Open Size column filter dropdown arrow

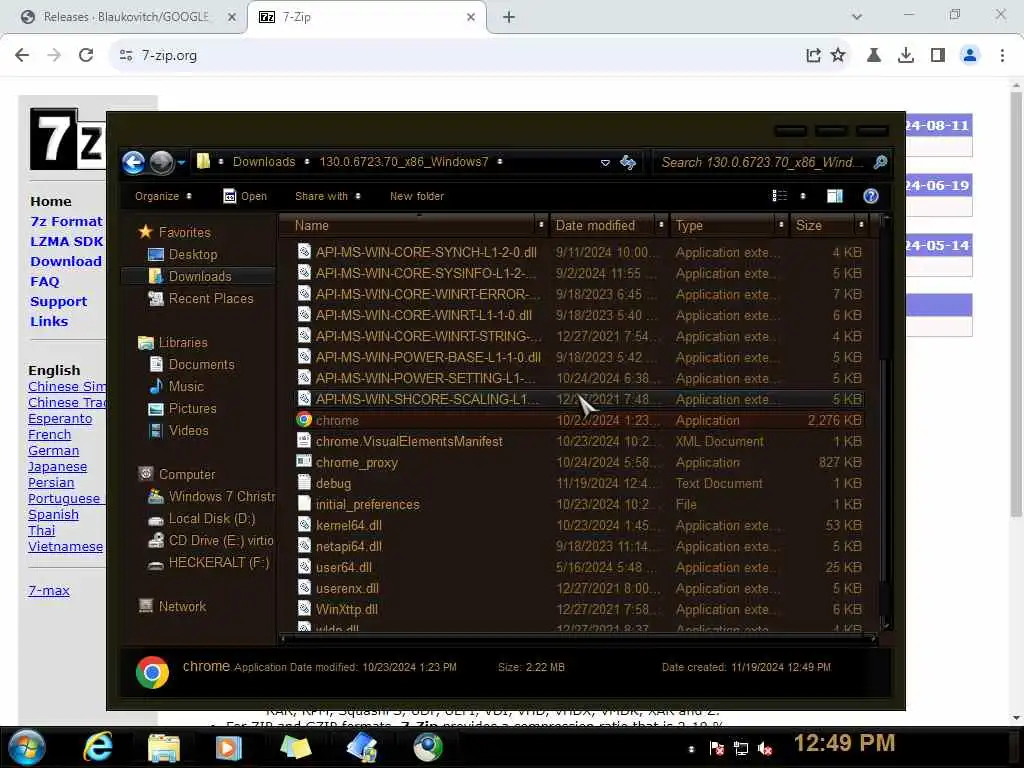861,225
